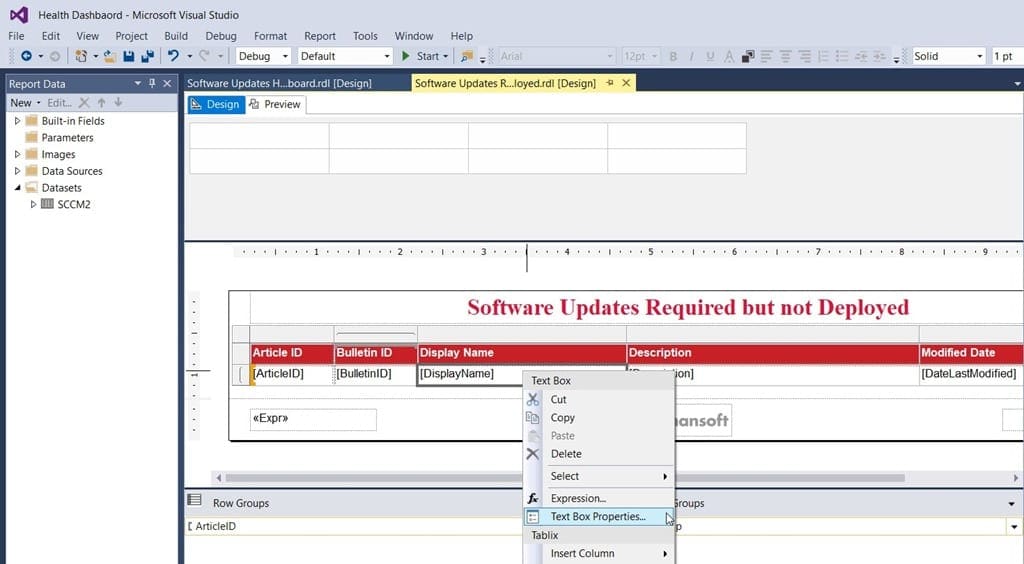Open the Report menu
Screen dimensions: 1024x564
(x=319, y=36)
